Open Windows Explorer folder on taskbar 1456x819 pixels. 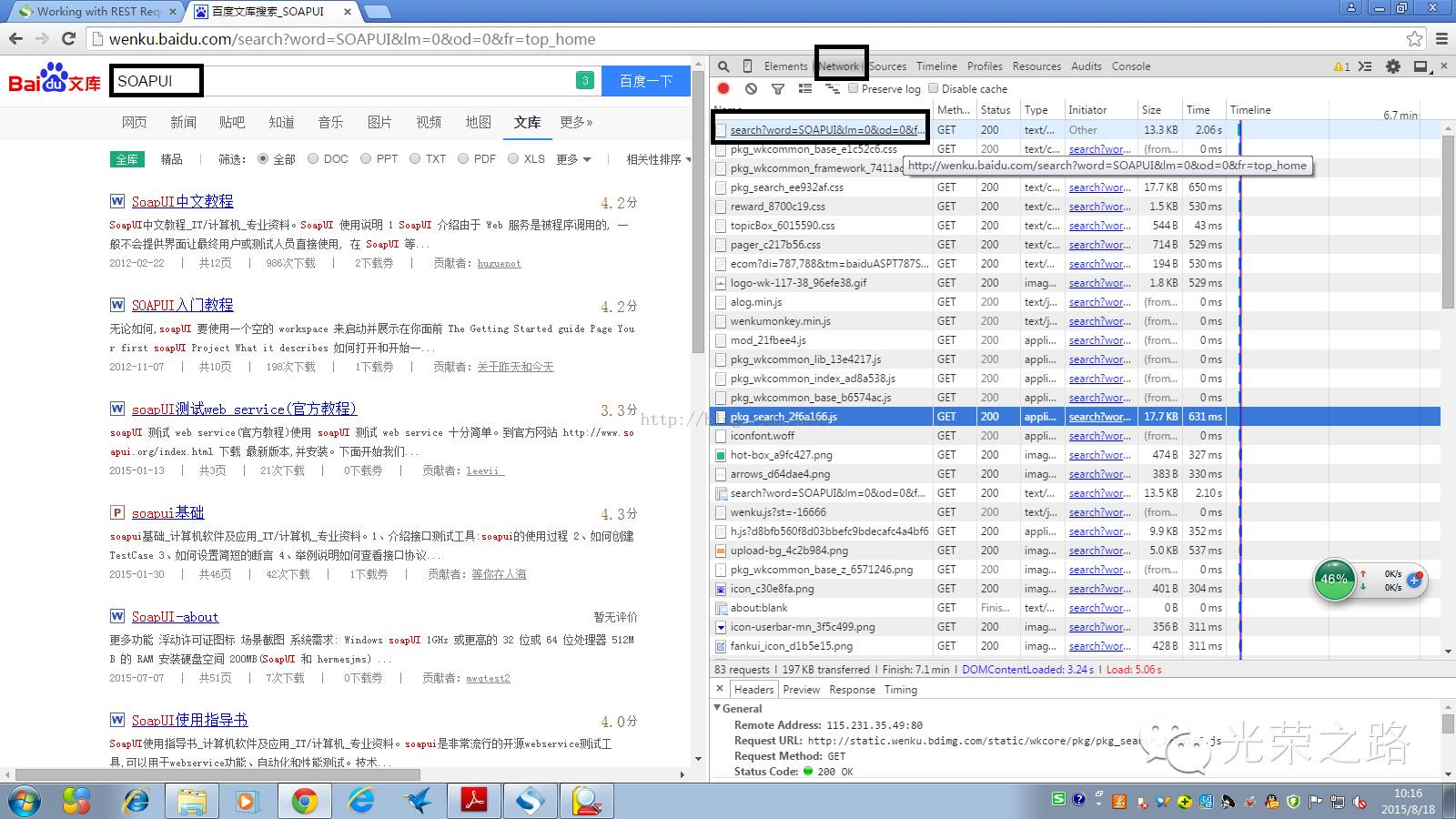(x=192, y=801)
